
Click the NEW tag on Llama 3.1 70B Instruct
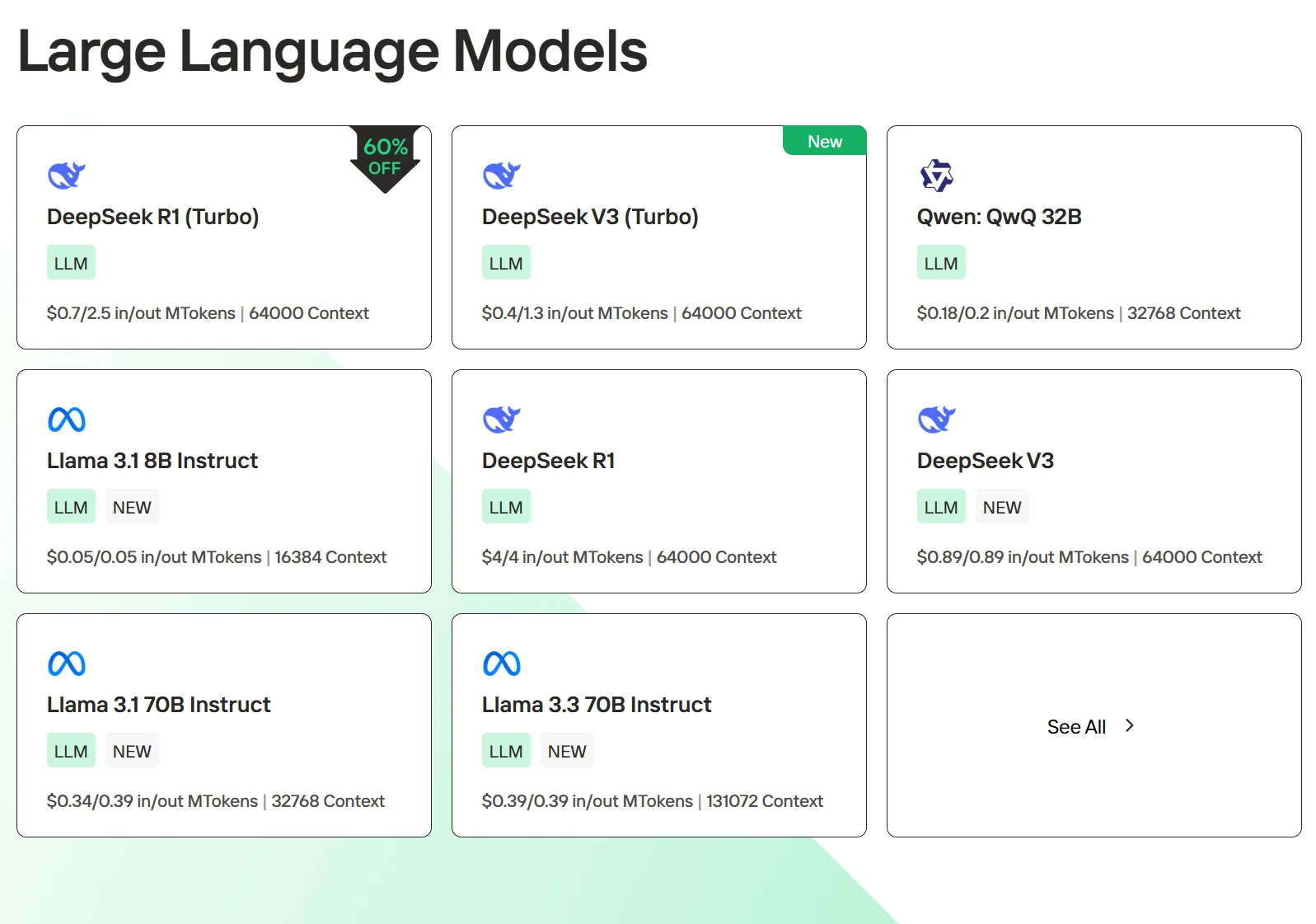tap(132, 751)
